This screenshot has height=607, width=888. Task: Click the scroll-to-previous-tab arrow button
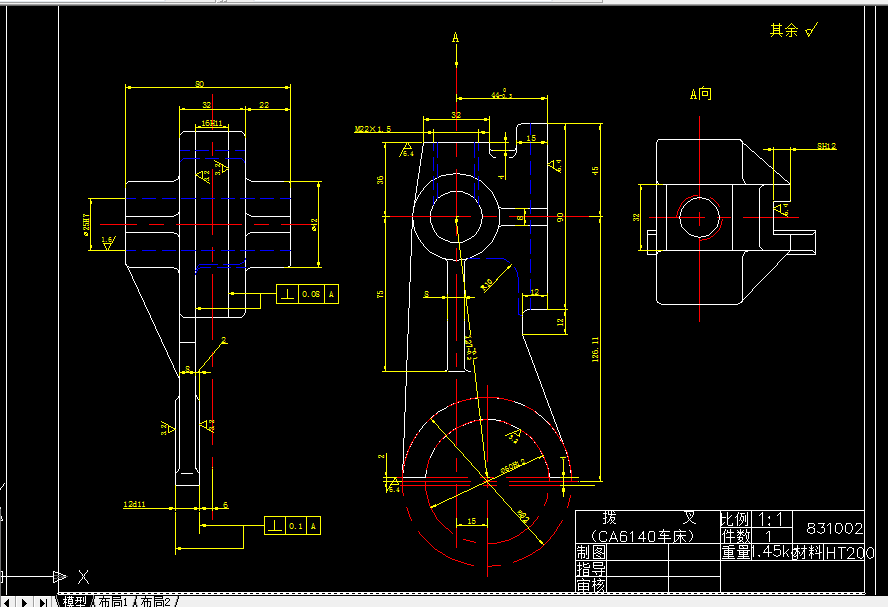coord(7,602)
